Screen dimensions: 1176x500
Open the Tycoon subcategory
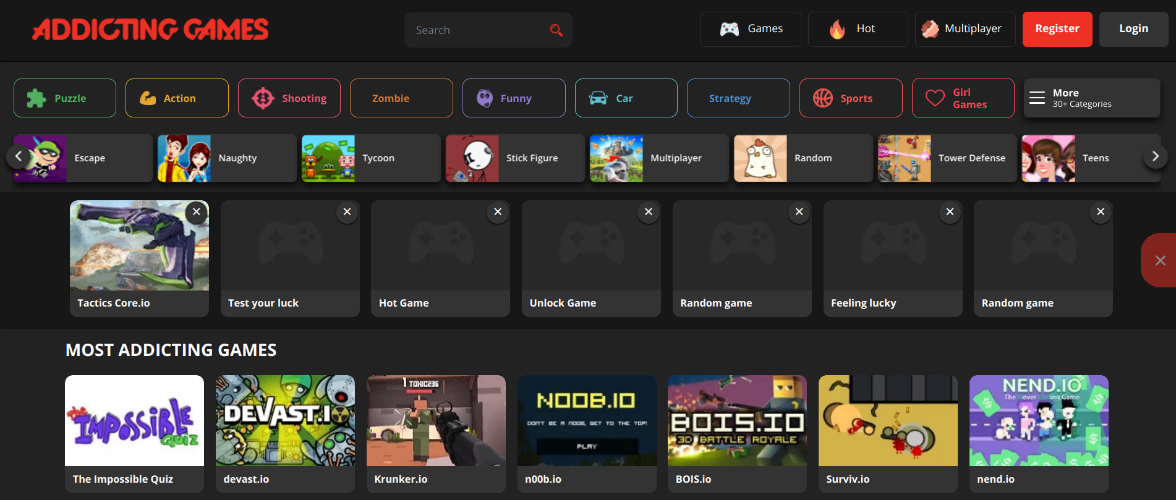click(x=371, y=158)
